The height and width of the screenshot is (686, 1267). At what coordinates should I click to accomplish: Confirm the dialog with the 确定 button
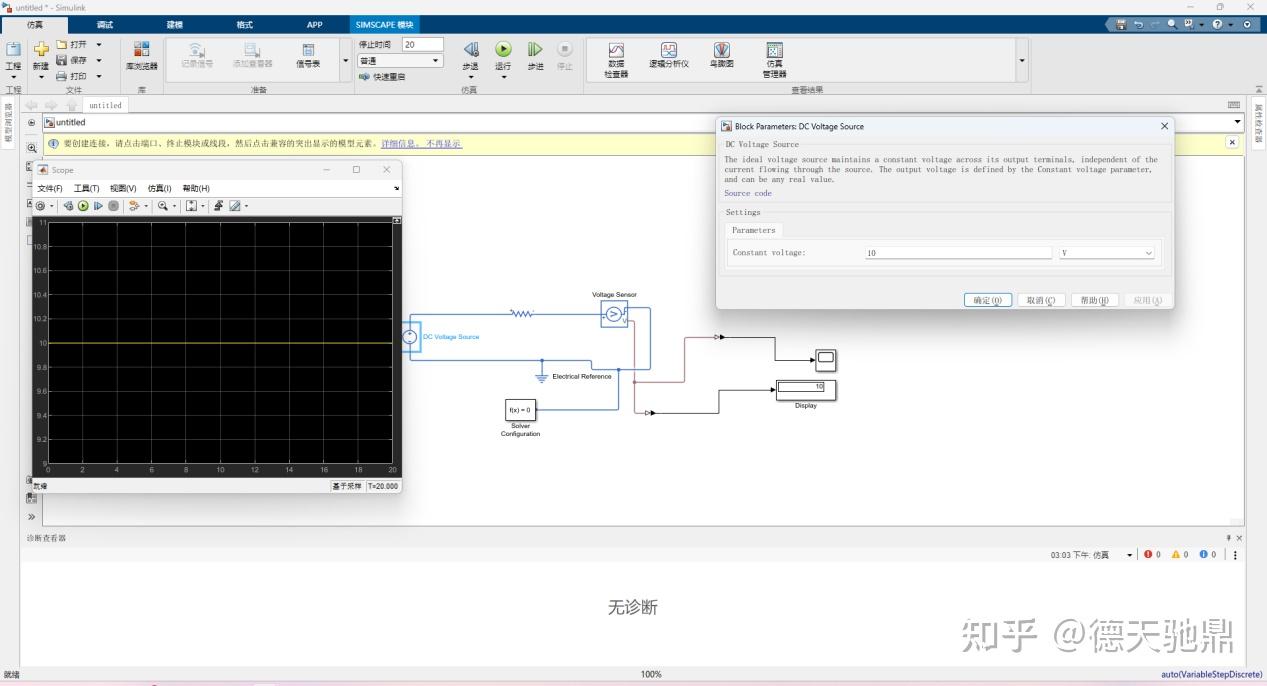(987, 299)
